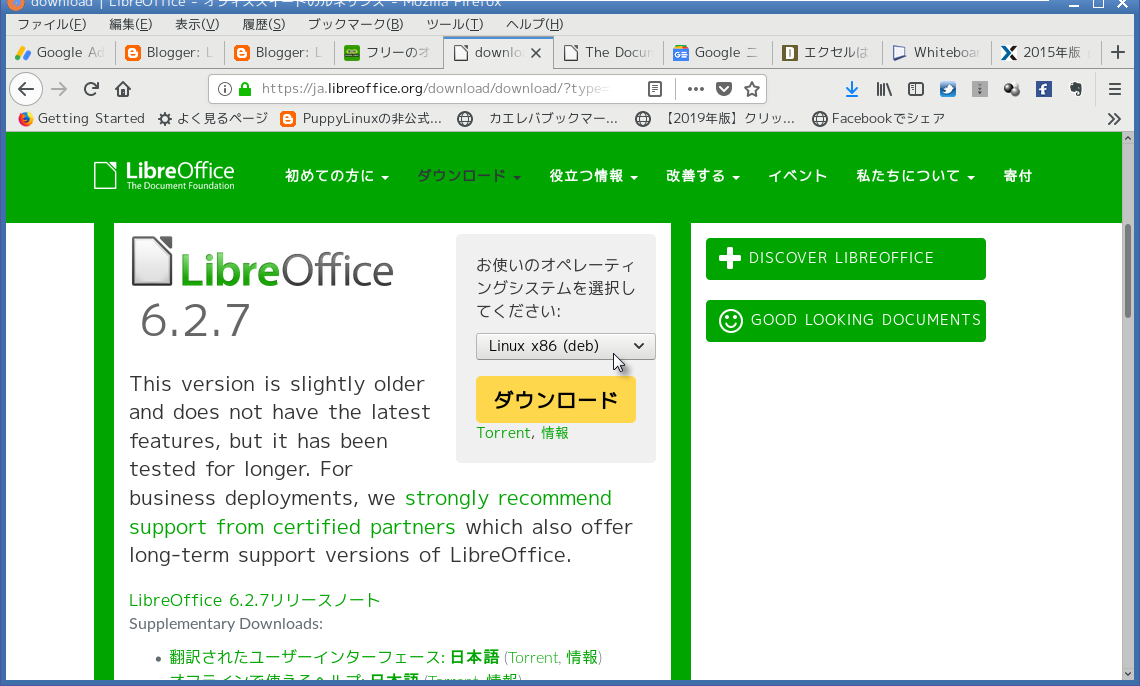Viewport: 1140px width, 686px height.
Task: Open the PuppyLinuxの非公式 bookmark
Action: (x=361, y=118)
